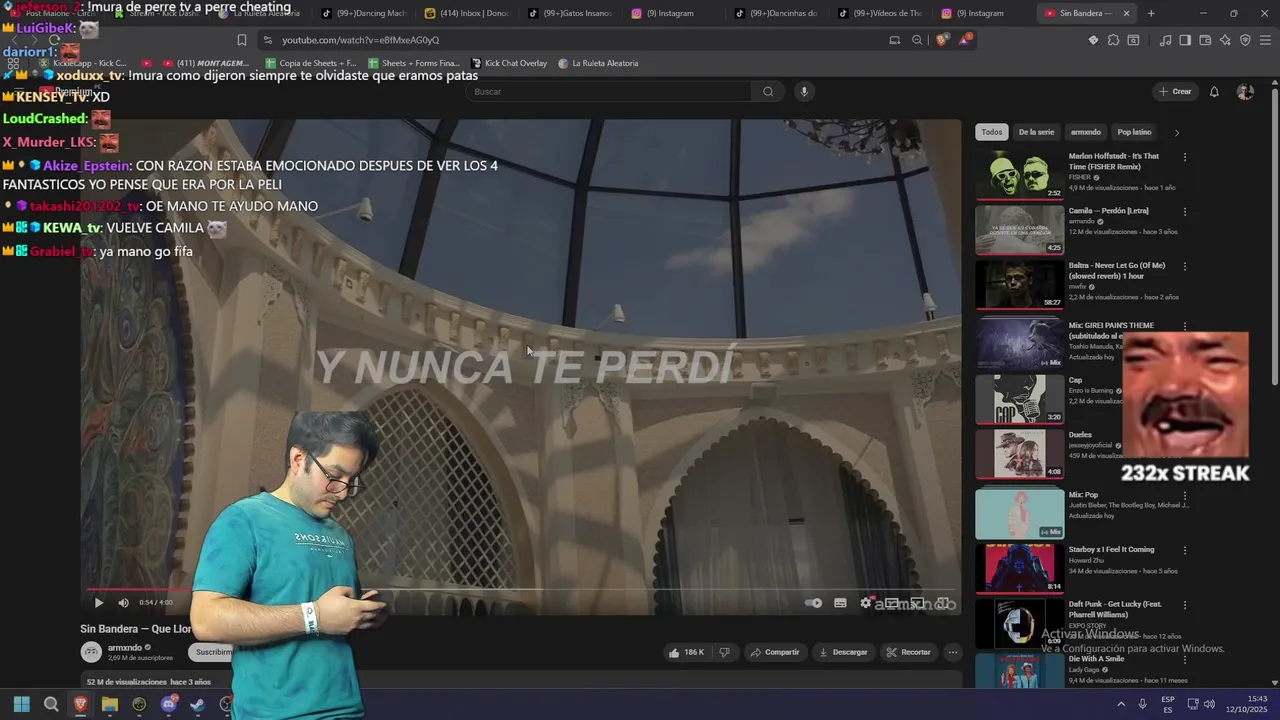Select the armxndo filter chip

(1085, 132)
